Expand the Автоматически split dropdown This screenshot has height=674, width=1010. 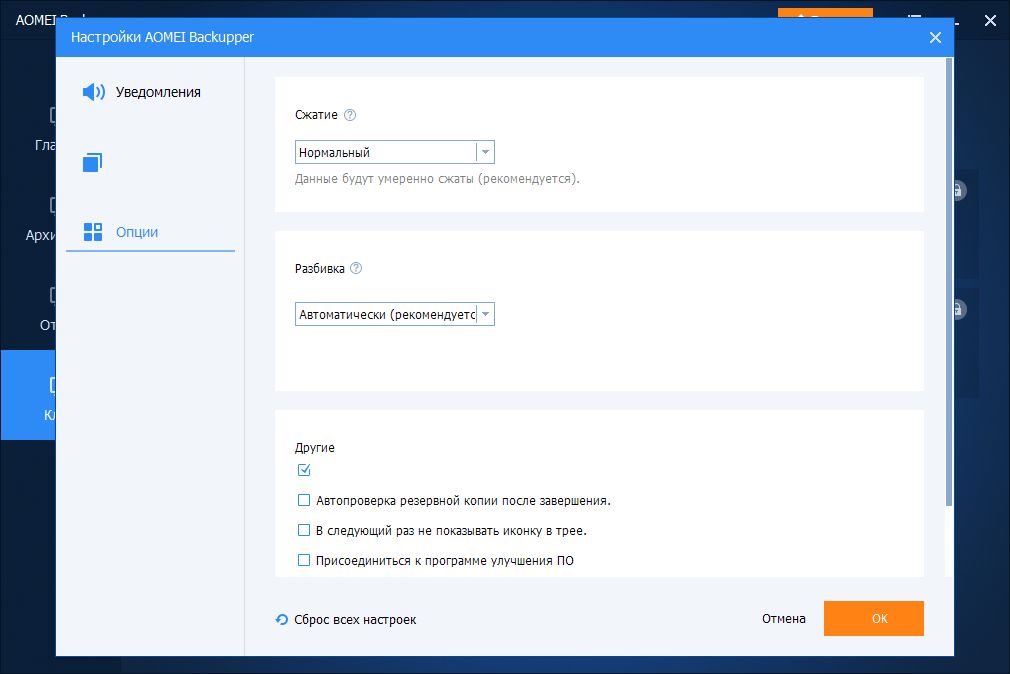tap(395, 314)
